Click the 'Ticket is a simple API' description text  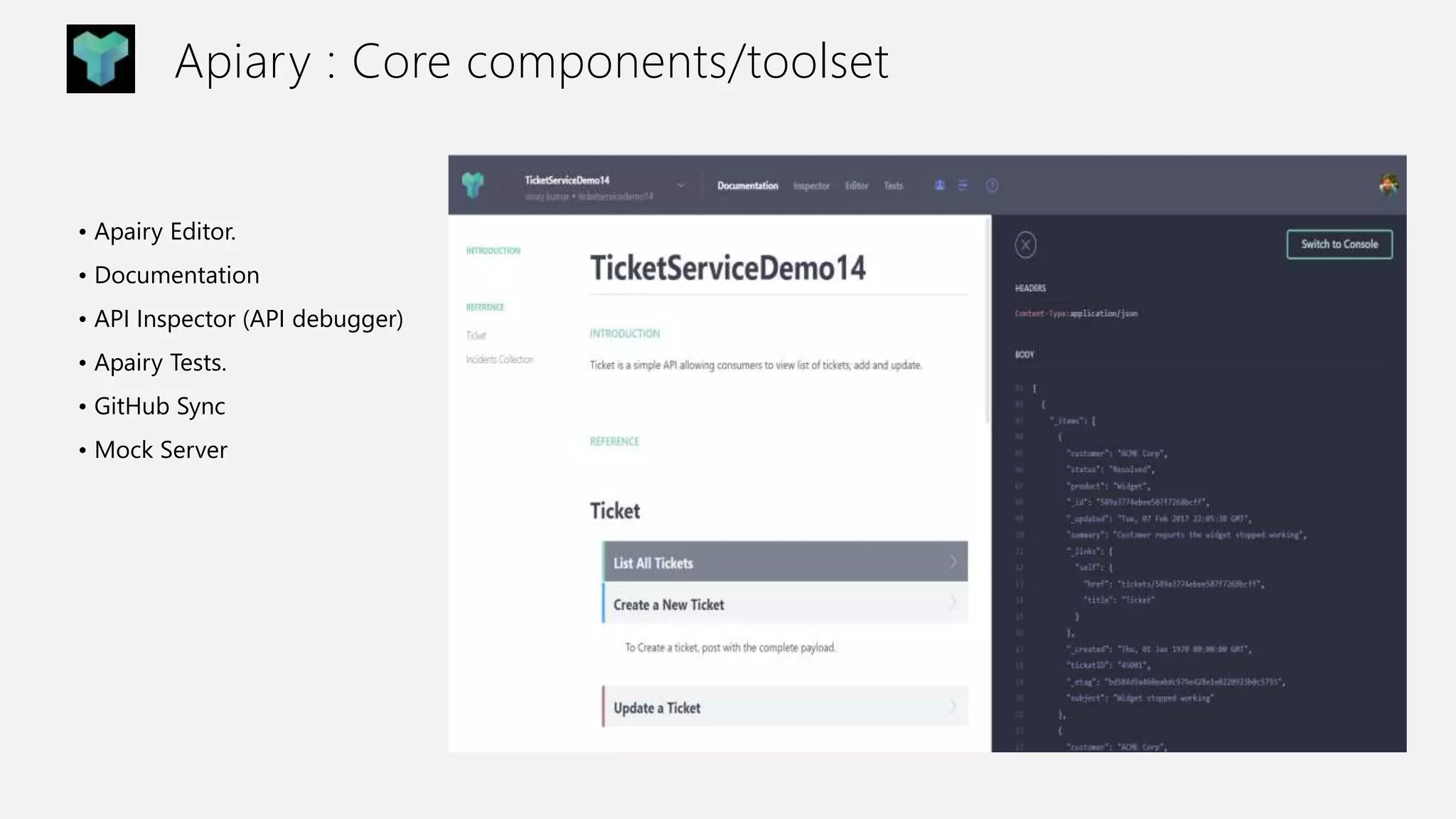click(756, 365)
